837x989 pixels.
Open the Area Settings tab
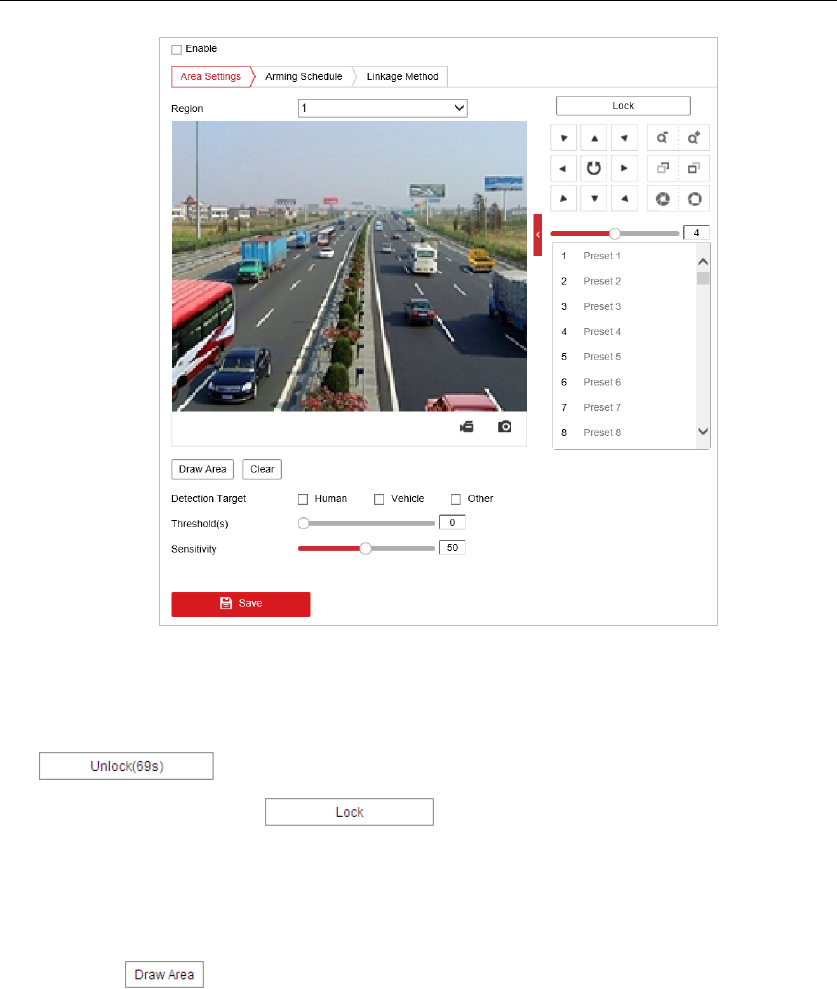[211, 76]
